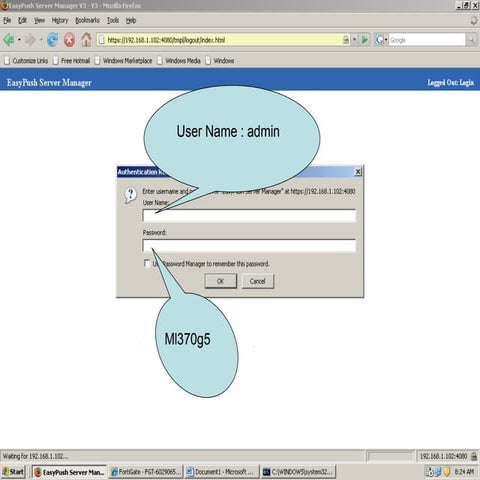Open the Help menu
Image resolution: width=480 pixels, height=480 pixels.
point(131,20)
